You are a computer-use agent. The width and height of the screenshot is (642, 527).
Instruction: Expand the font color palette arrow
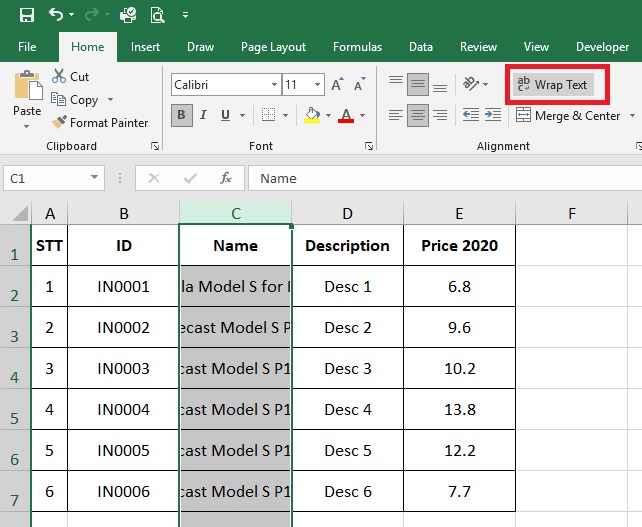tap(362, 115)
